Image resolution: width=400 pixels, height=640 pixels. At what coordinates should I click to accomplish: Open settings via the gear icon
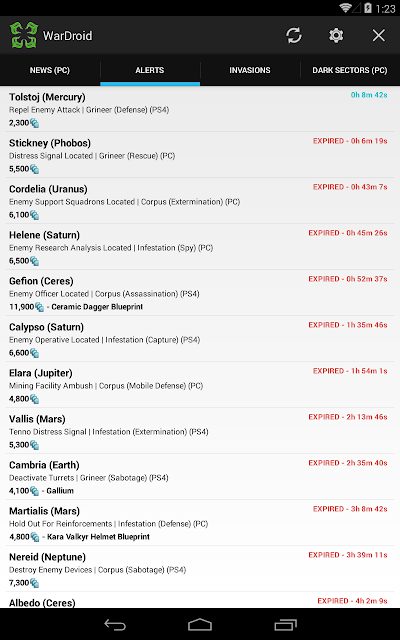pyautogui.click(x=336, y=36)
